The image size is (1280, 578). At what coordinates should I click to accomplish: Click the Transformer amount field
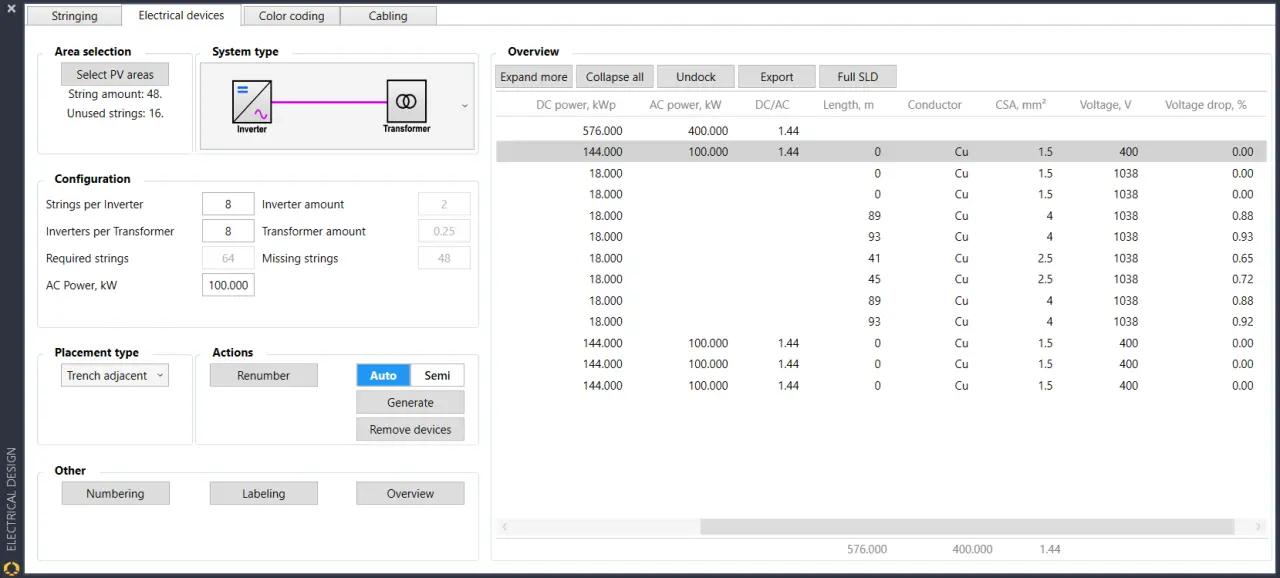[x=444, y=231]
